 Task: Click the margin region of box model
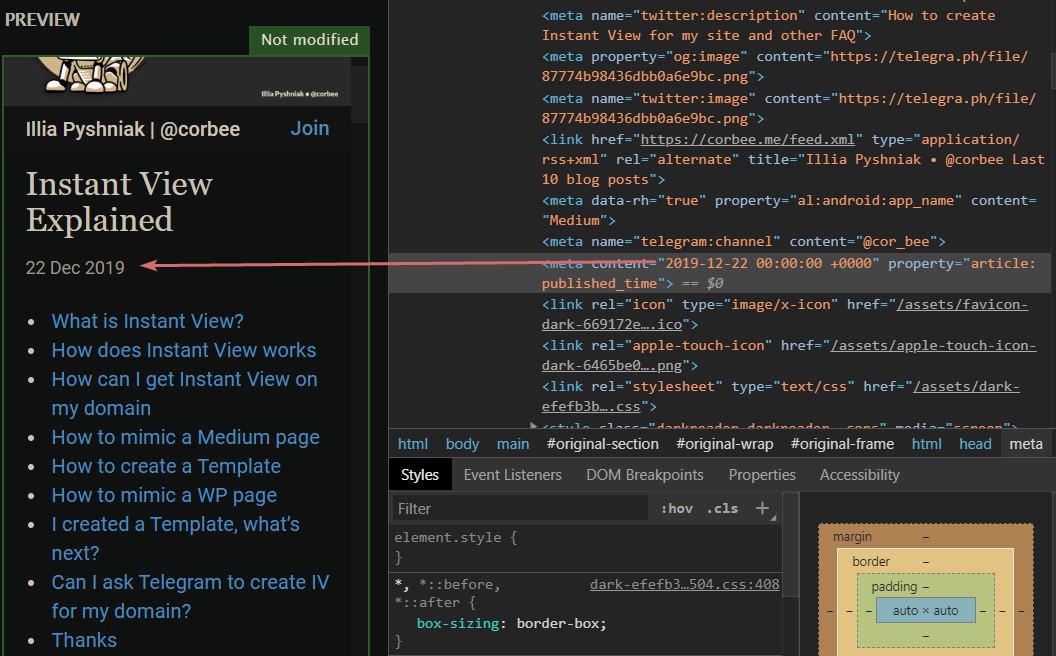coord(852,537)
